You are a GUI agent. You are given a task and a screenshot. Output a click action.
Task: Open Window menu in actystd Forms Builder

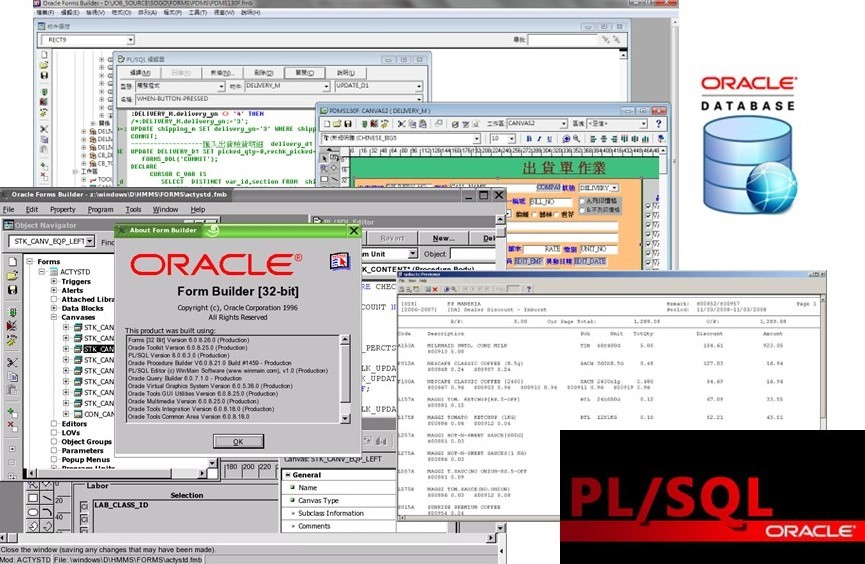coord(165,210)
